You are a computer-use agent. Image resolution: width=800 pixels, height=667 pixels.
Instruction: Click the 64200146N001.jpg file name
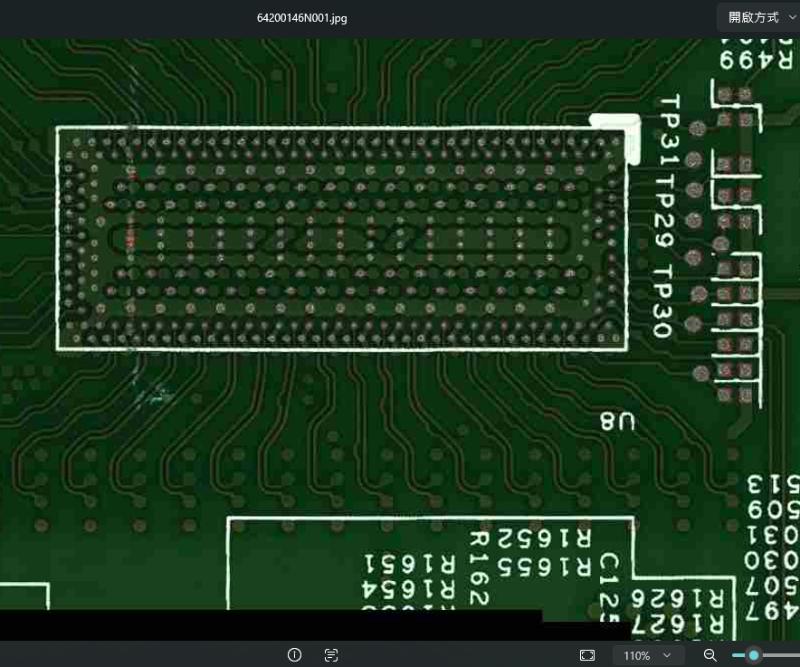point(302,18)
